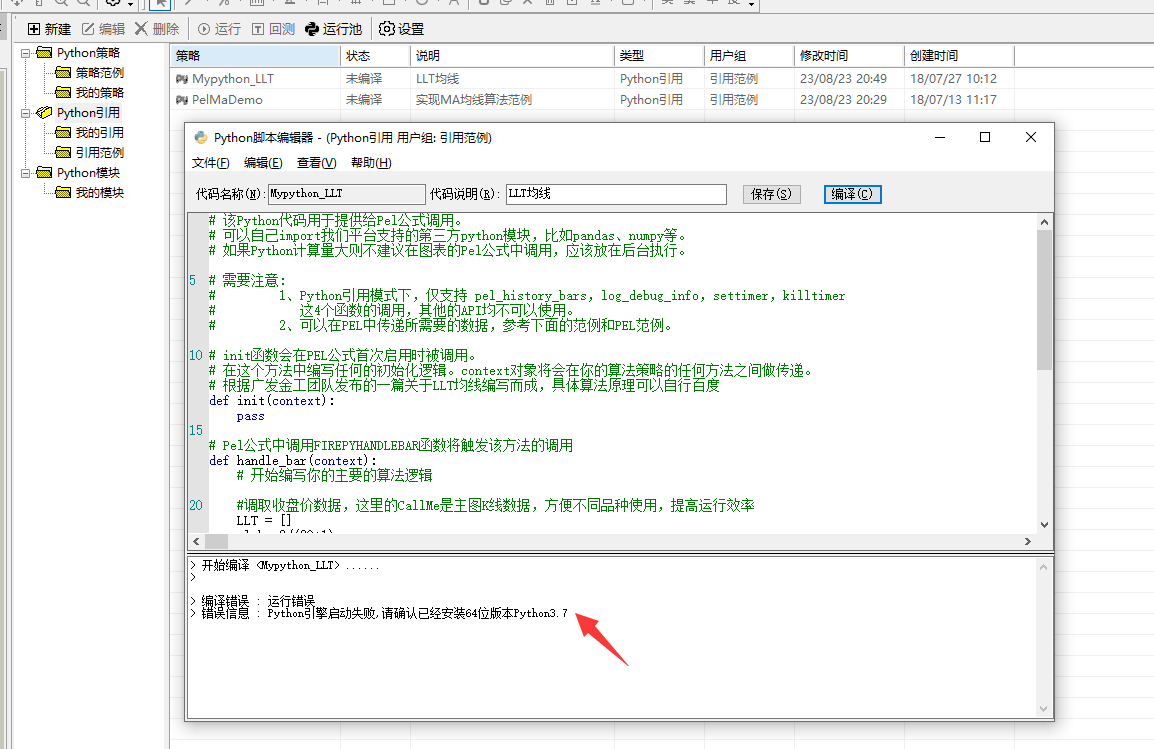Viewport: 1154px width, 749px height.
Task: Select the Mypython_LLT strategy row icon
Action: (x=182, y=78)
